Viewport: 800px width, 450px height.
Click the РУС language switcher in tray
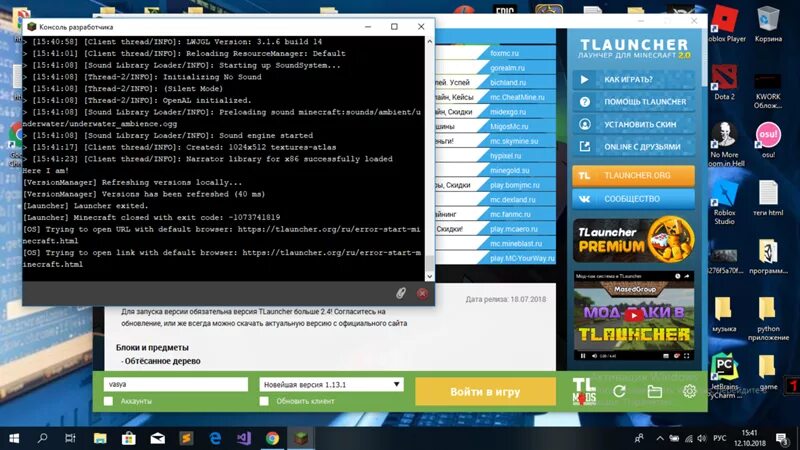click(719, 438)
